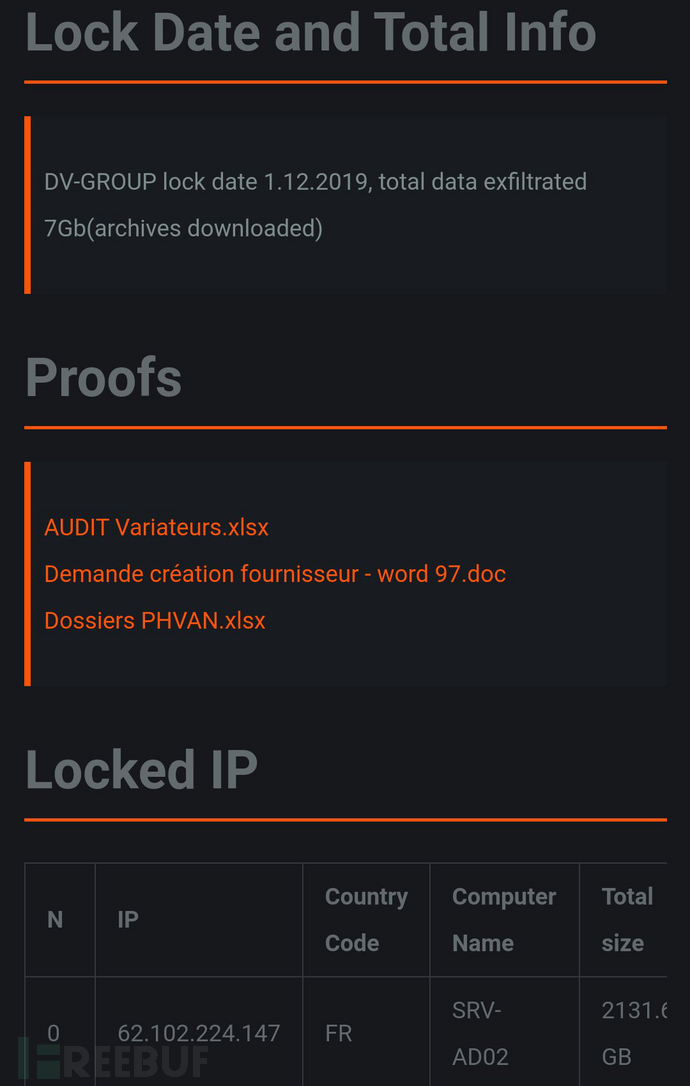Click the FREEBUF watermark logo

point(113,1058)
